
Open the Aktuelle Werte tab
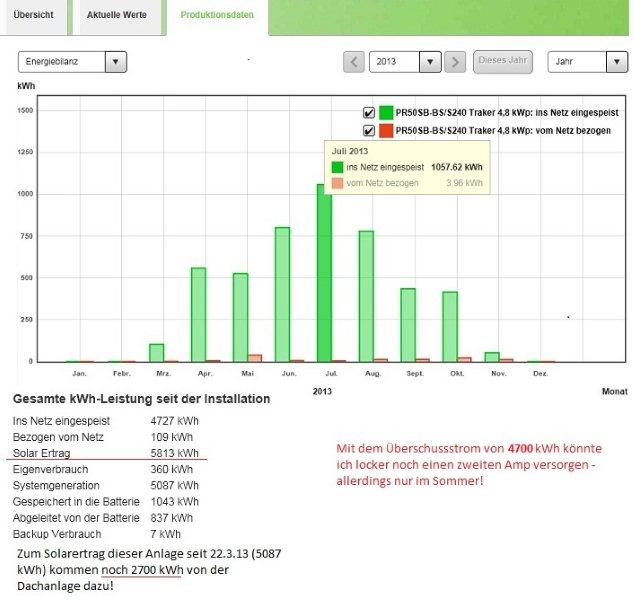pos(116,16)
